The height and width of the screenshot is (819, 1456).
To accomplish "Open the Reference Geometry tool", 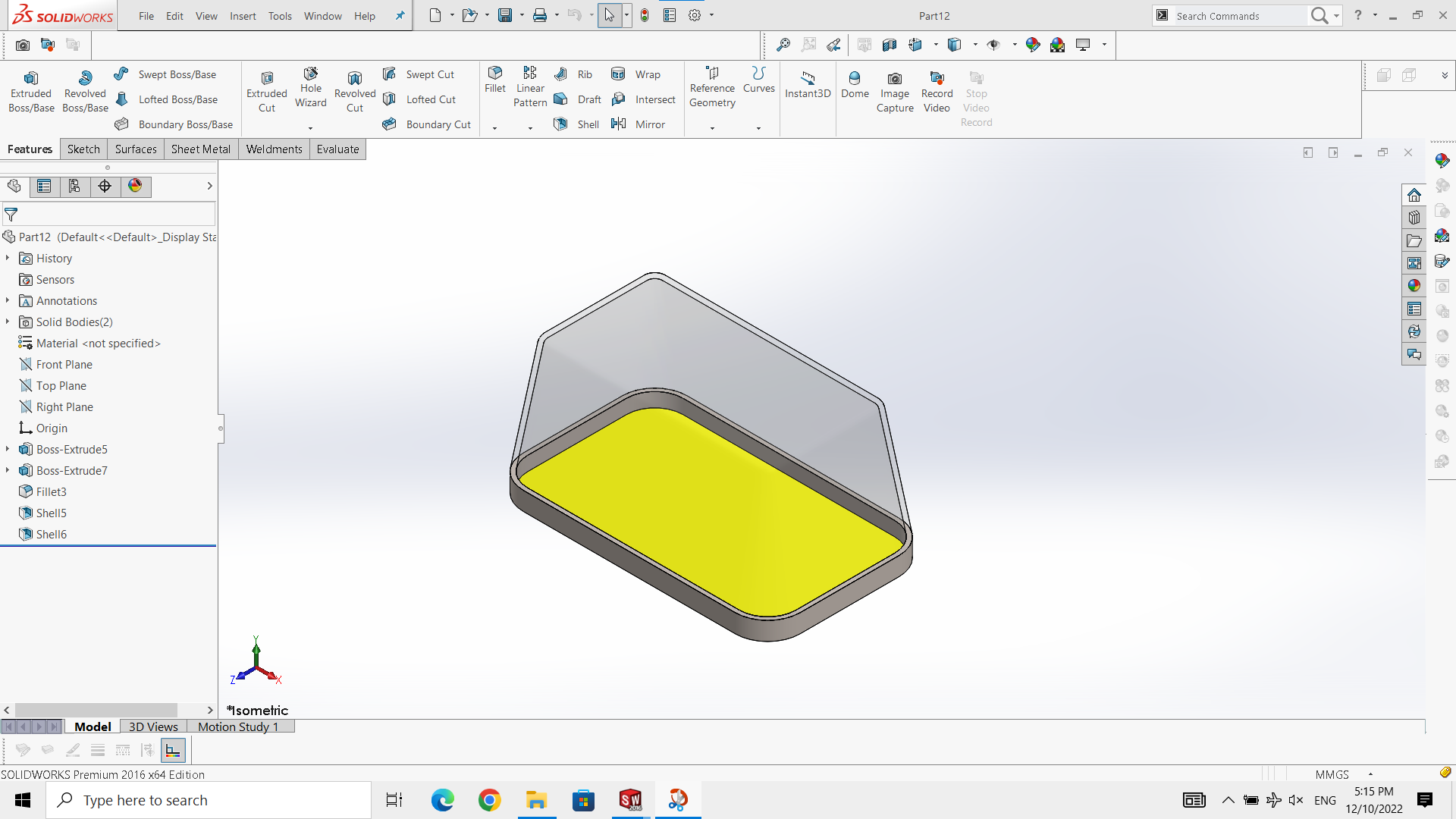I will coord(712,88).
